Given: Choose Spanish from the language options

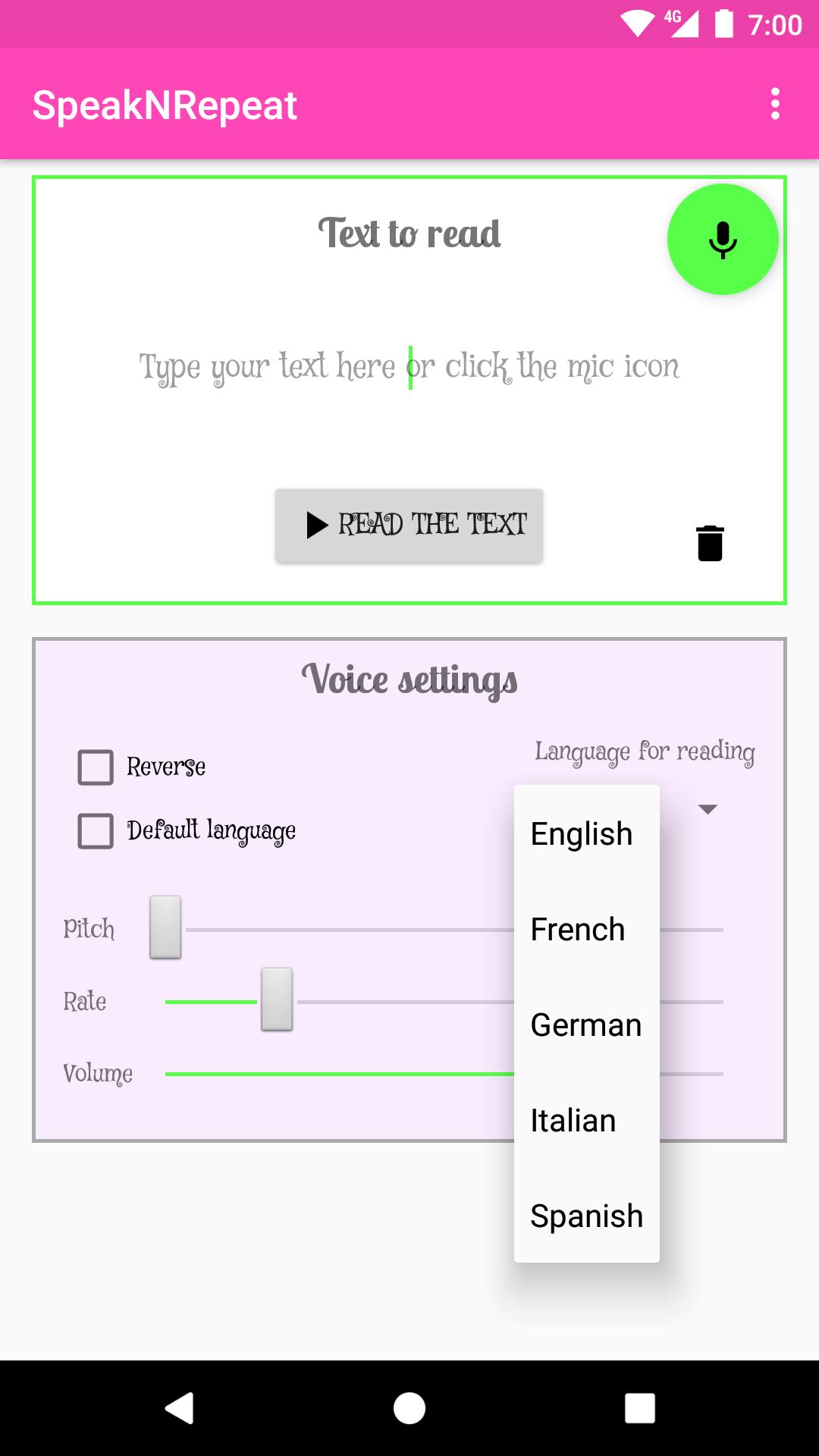Looking at the screenshot, I should click(587, 1216).
